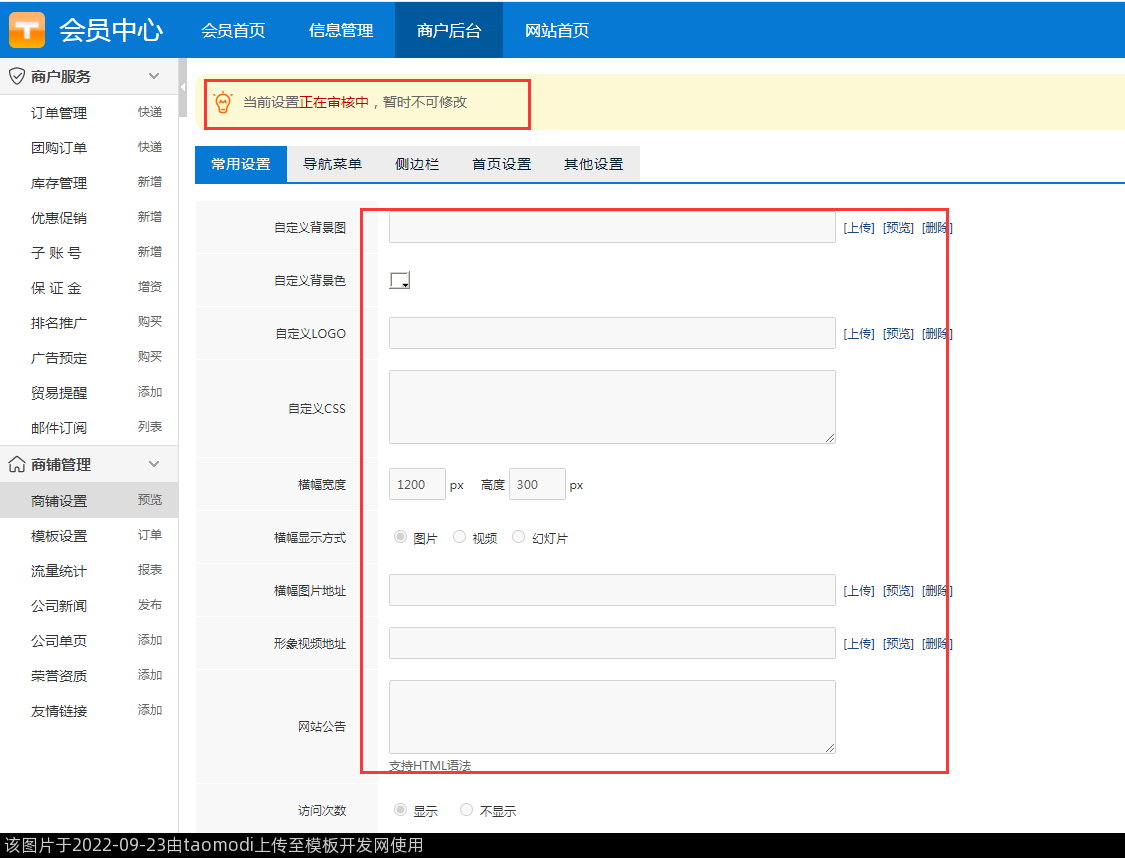
Task: Collapse the sidebar using the arrow handle
Action: point(183,88)
